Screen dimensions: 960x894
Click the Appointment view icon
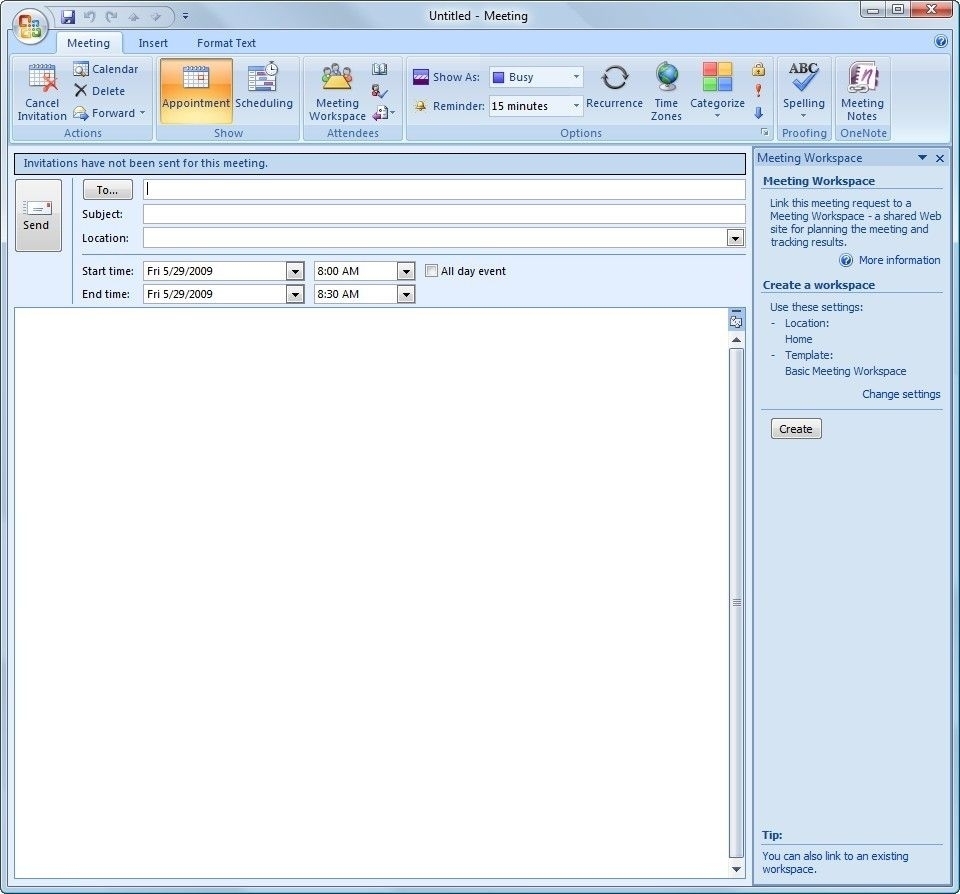196,90
